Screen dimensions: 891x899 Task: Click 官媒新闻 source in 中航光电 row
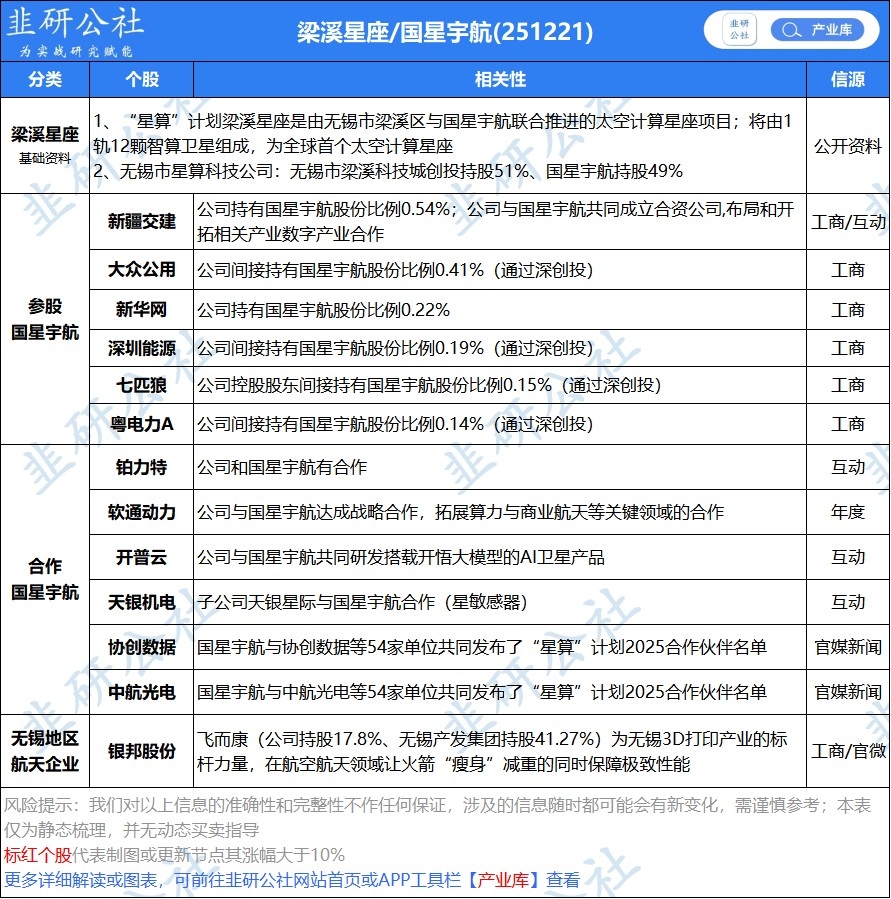point(847,692)
